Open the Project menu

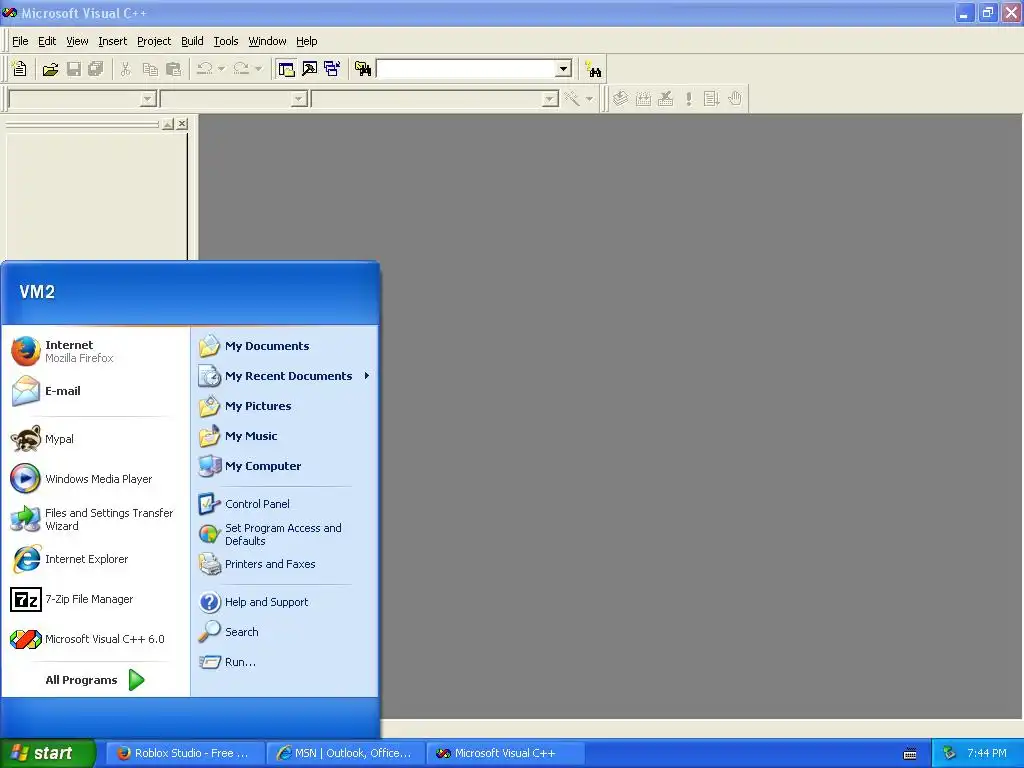click(x=154, y=41)
